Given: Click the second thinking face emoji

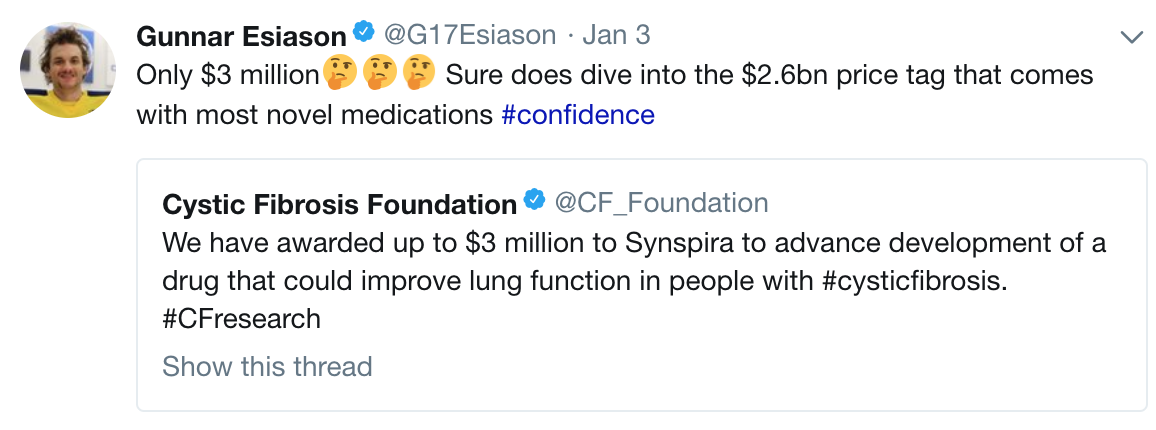Looking at the screenshot, I should coord(380,74).
